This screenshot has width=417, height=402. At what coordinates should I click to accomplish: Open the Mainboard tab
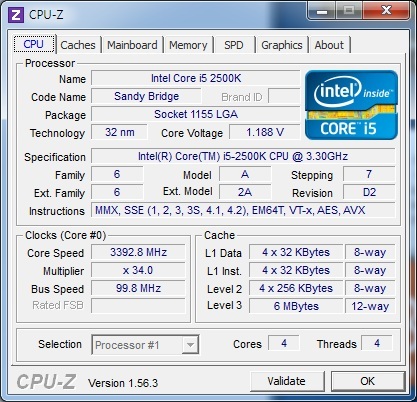coord(132,45)
